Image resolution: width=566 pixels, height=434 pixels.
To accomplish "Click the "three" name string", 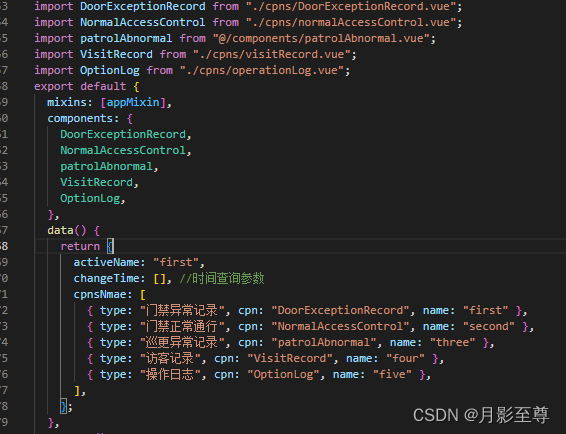I will click(x=453, y=342).
